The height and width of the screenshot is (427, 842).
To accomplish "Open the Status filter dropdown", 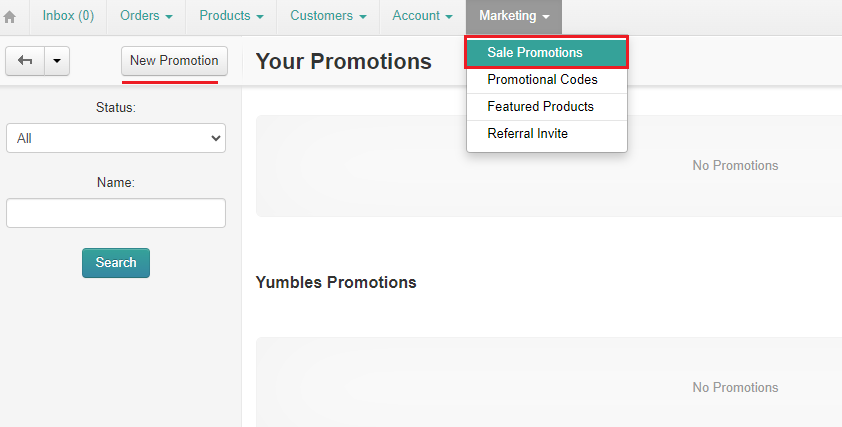I will 116,138.
